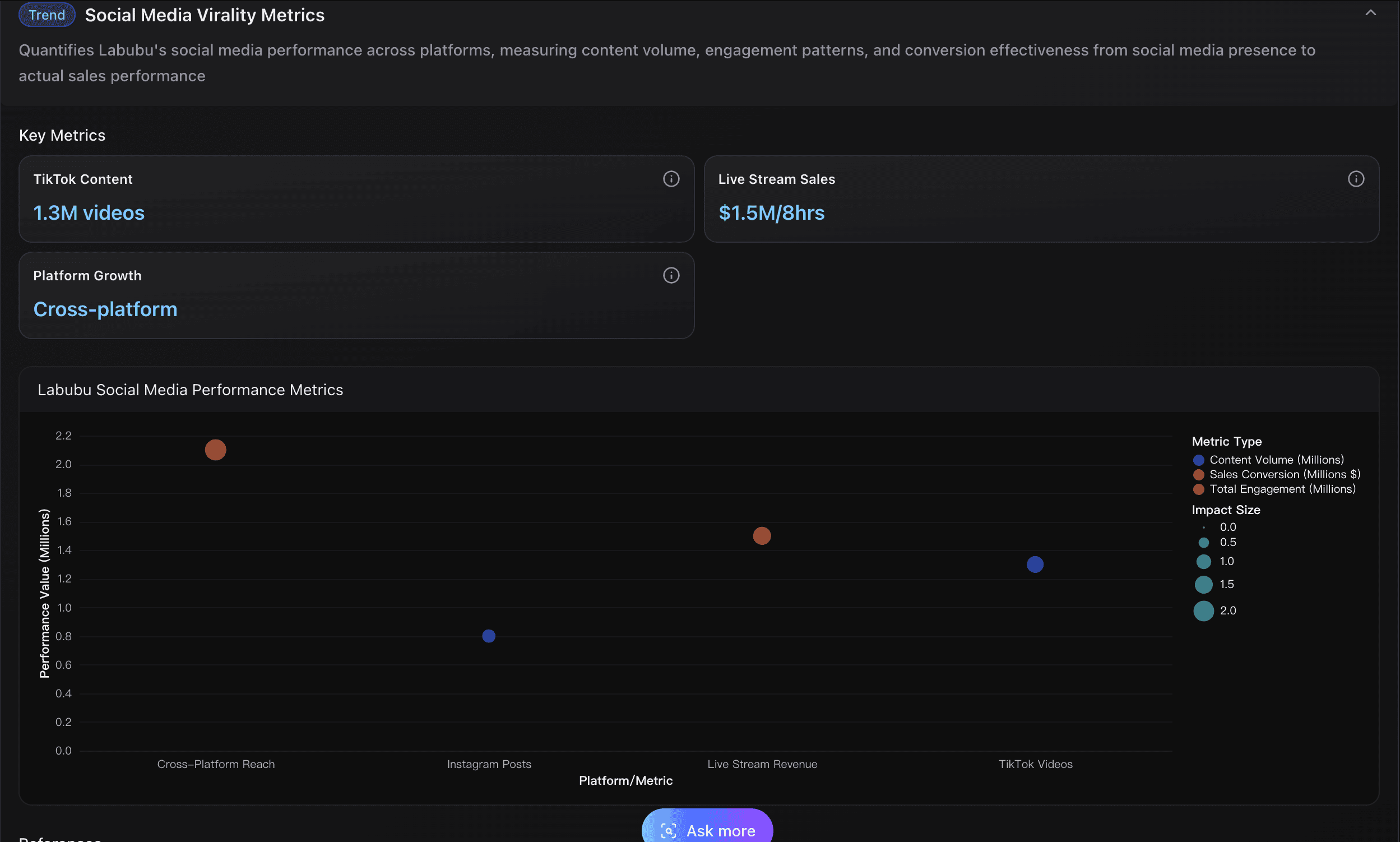Click the TikTok Videos axis label
Image resolution: width=1400 pixels, height=842 pixels.
(1036, 764)
